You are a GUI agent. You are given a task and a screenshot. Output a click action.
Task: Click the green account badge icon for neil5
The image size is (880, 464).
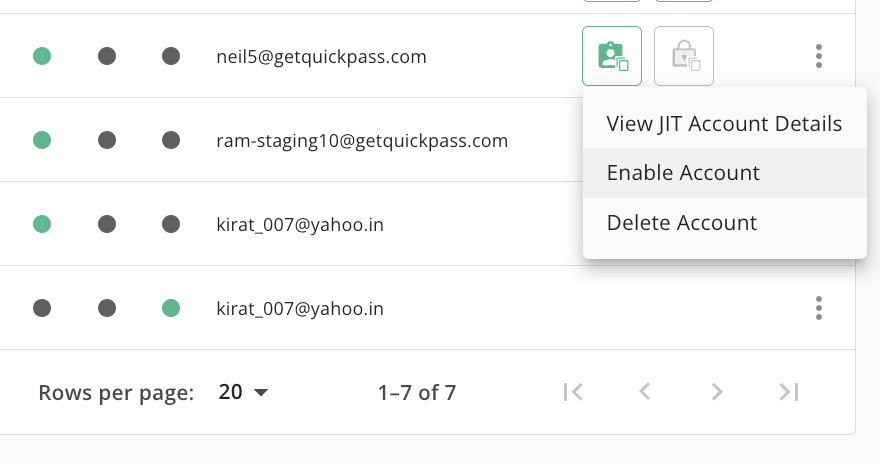tap(611, 56)
